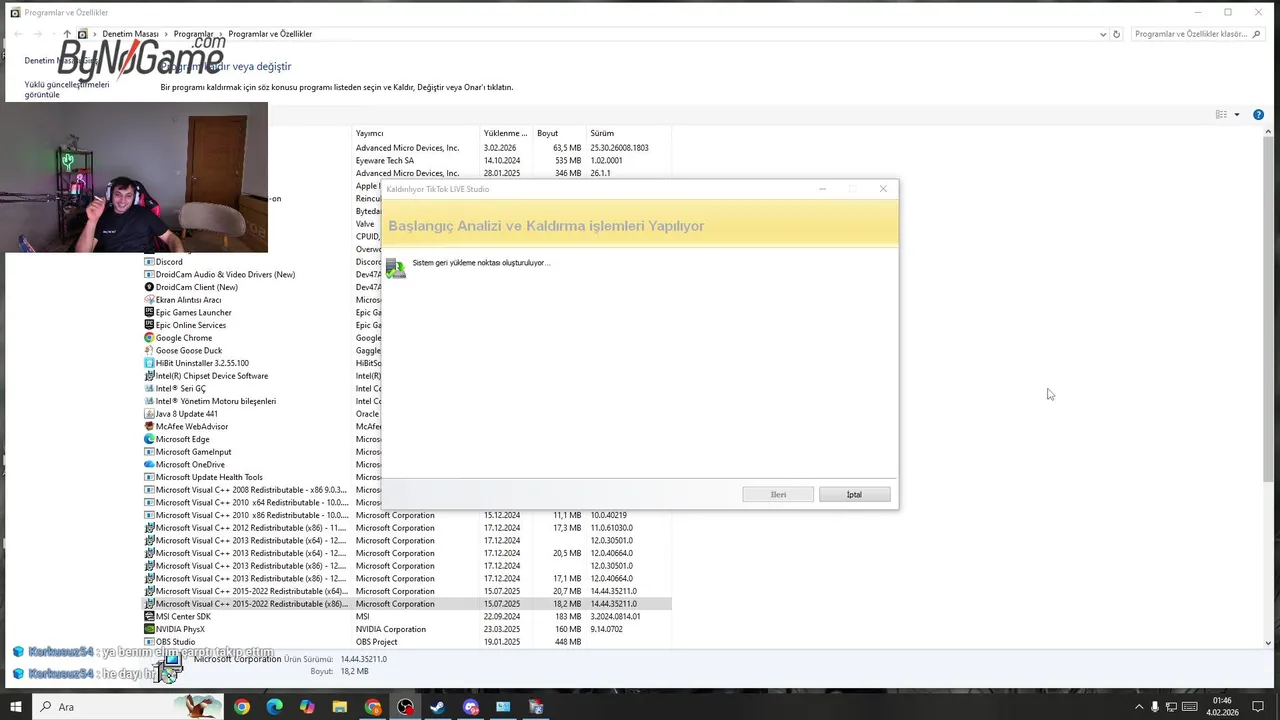Open Steam from the taskbar
Viewport: 1280px width, 720px height.
(x=438, y=707)
